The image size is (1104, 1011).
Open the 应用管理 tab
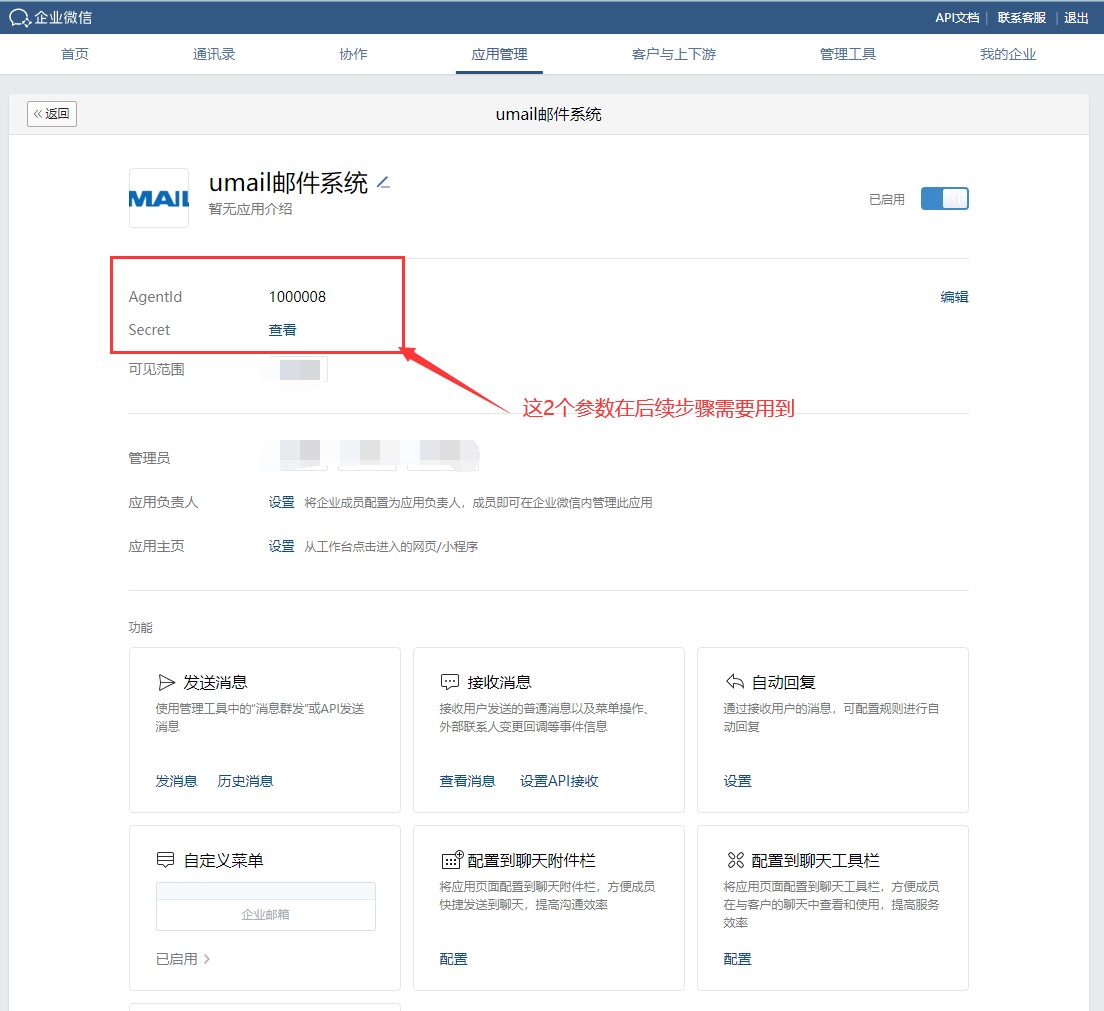(x=499, y=54)
